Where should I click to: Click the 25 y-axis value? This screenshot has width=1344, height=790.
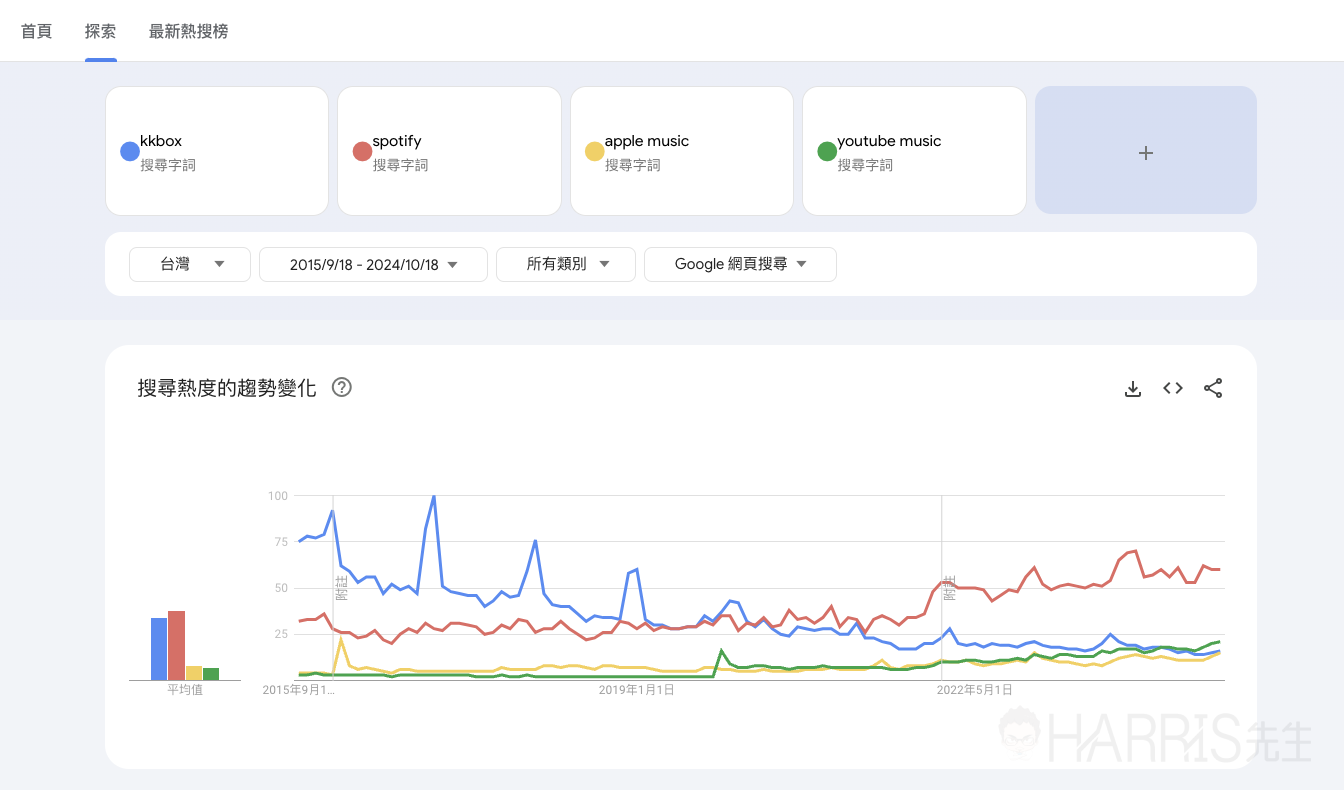tap(281, 634)
